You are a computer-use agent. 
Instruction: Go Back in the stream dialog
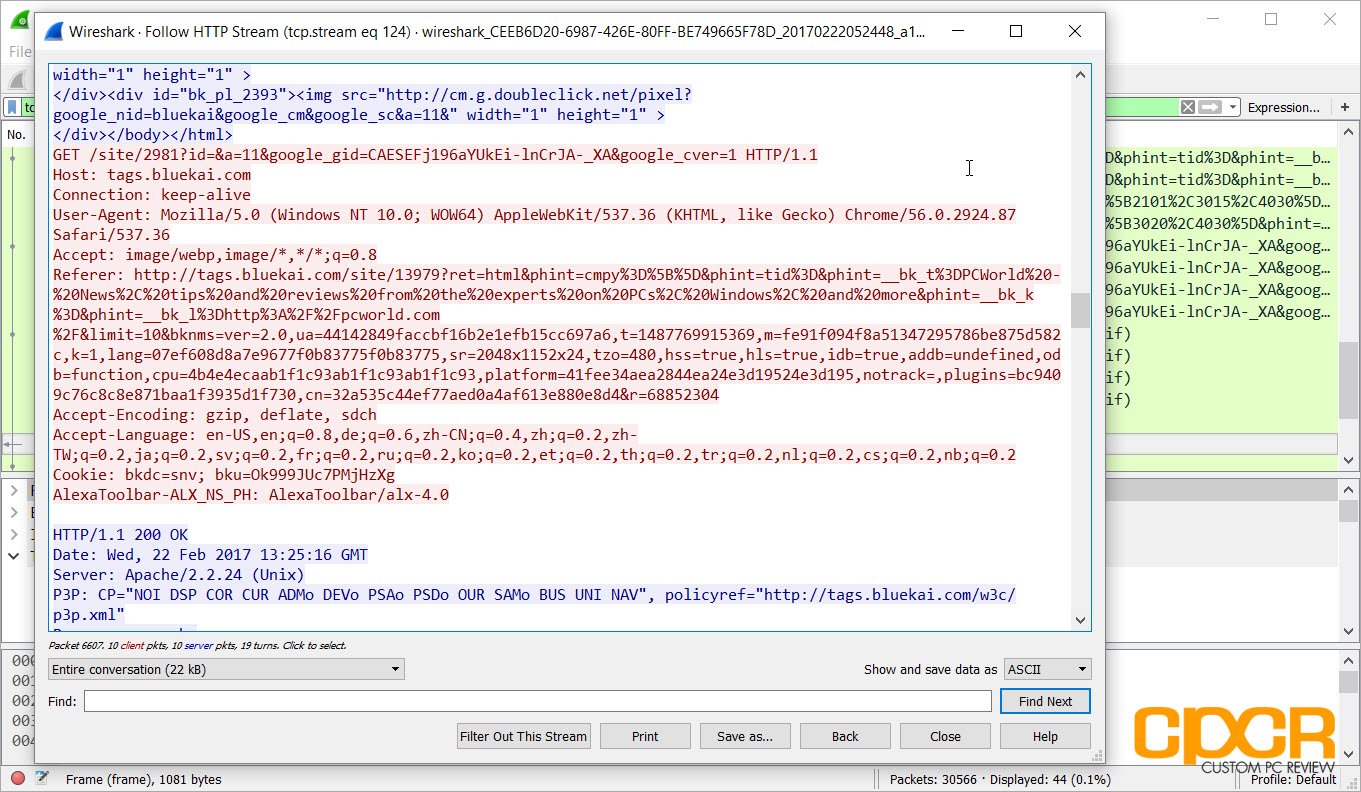(x=845, y=736)
